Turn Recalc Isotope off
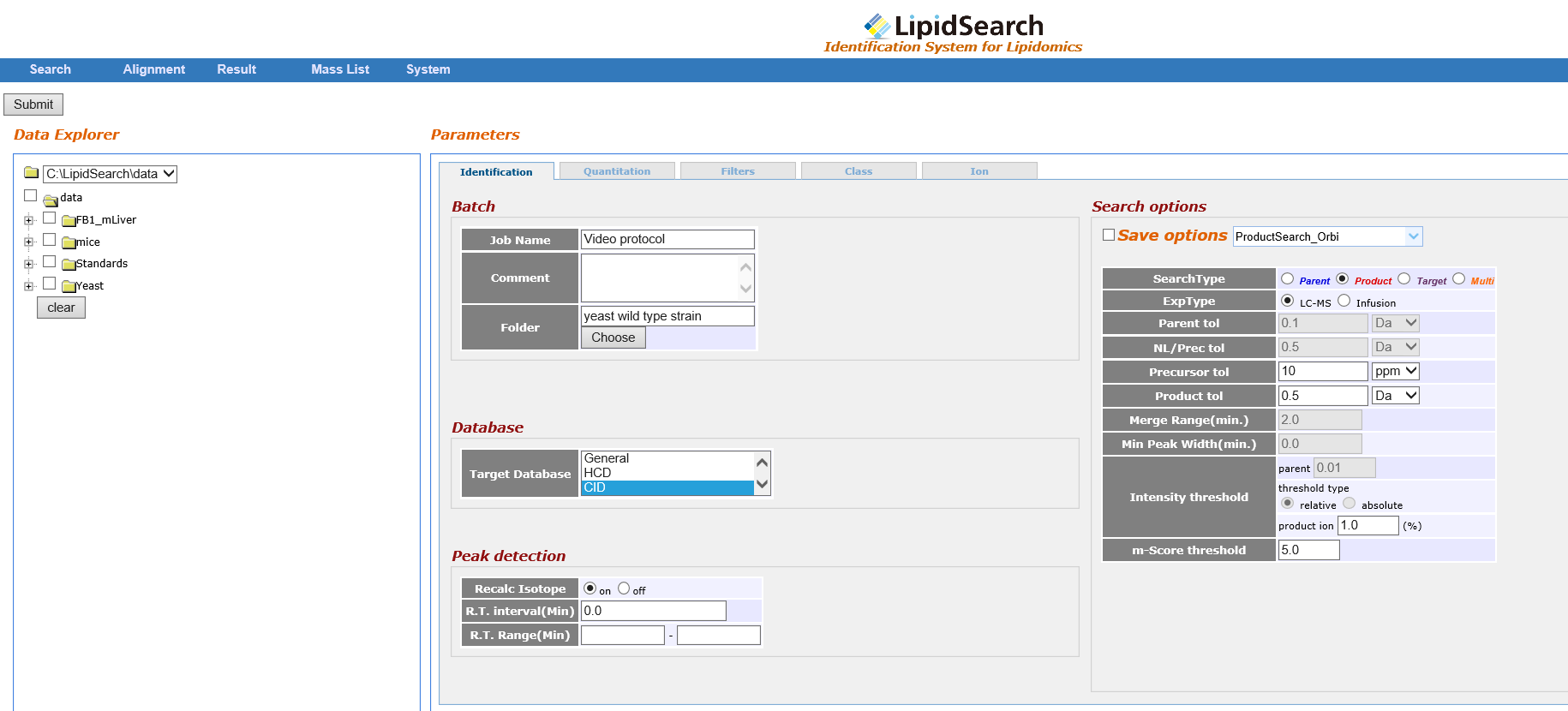This screenshot has width=1568, height=711. coord(624,589)
